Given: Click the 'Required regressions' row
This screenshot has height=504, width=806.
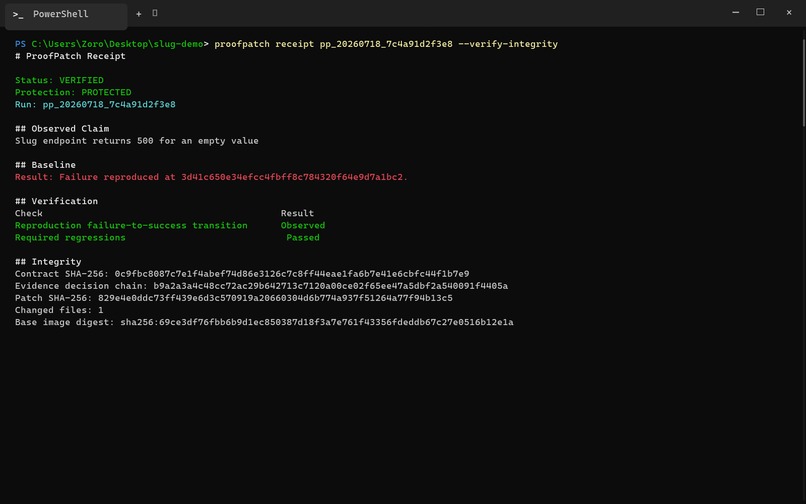Looking at the screenshot, I should pos(70,238).
